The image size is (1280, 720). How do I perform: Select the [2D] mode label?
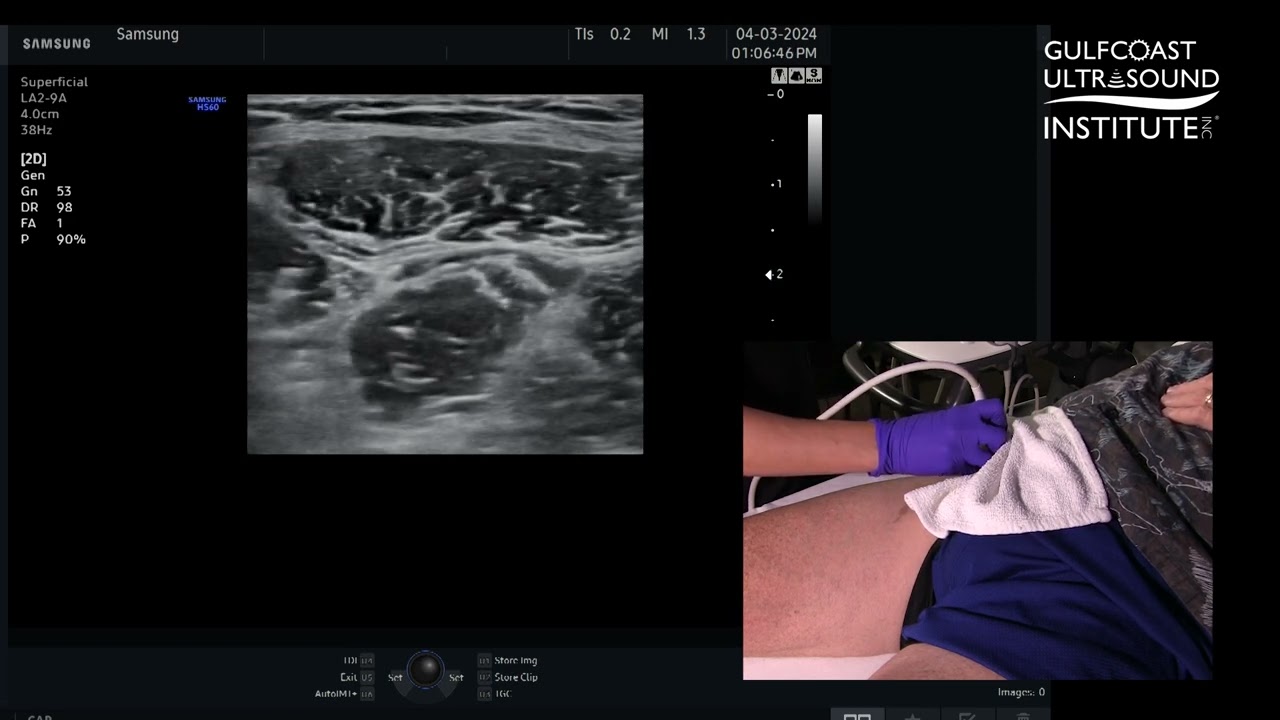tap(33, 159)
